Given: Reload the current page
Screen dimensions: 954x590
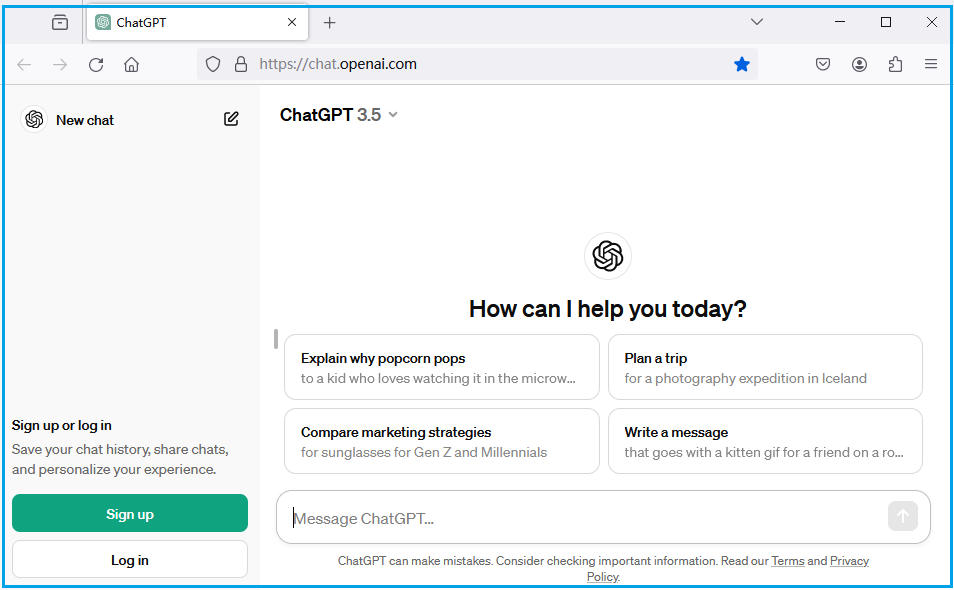Looking at the screenshot, I should 96,64.
